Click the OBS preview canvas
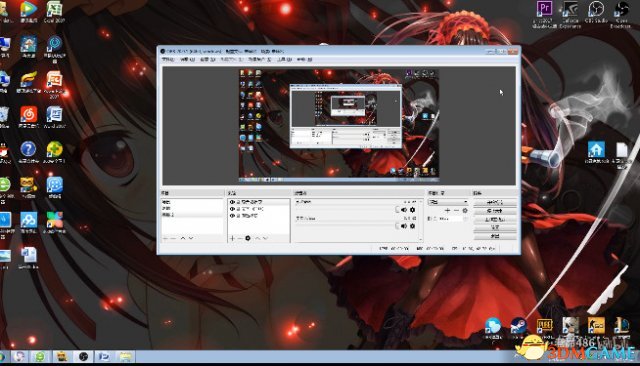 [339, 126]
